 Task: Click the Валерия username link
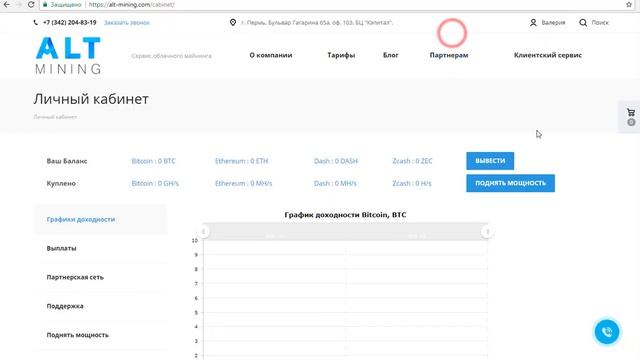(x=553, y=22)
